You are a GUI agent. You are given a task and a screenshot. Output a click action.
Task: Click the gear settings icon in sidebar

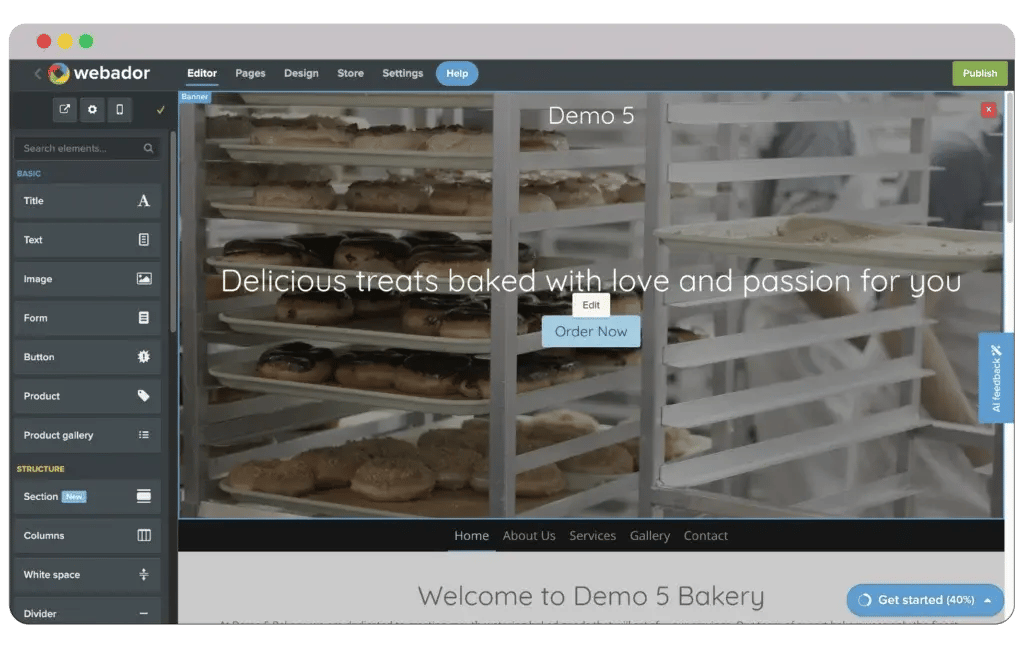click(92, 110)
